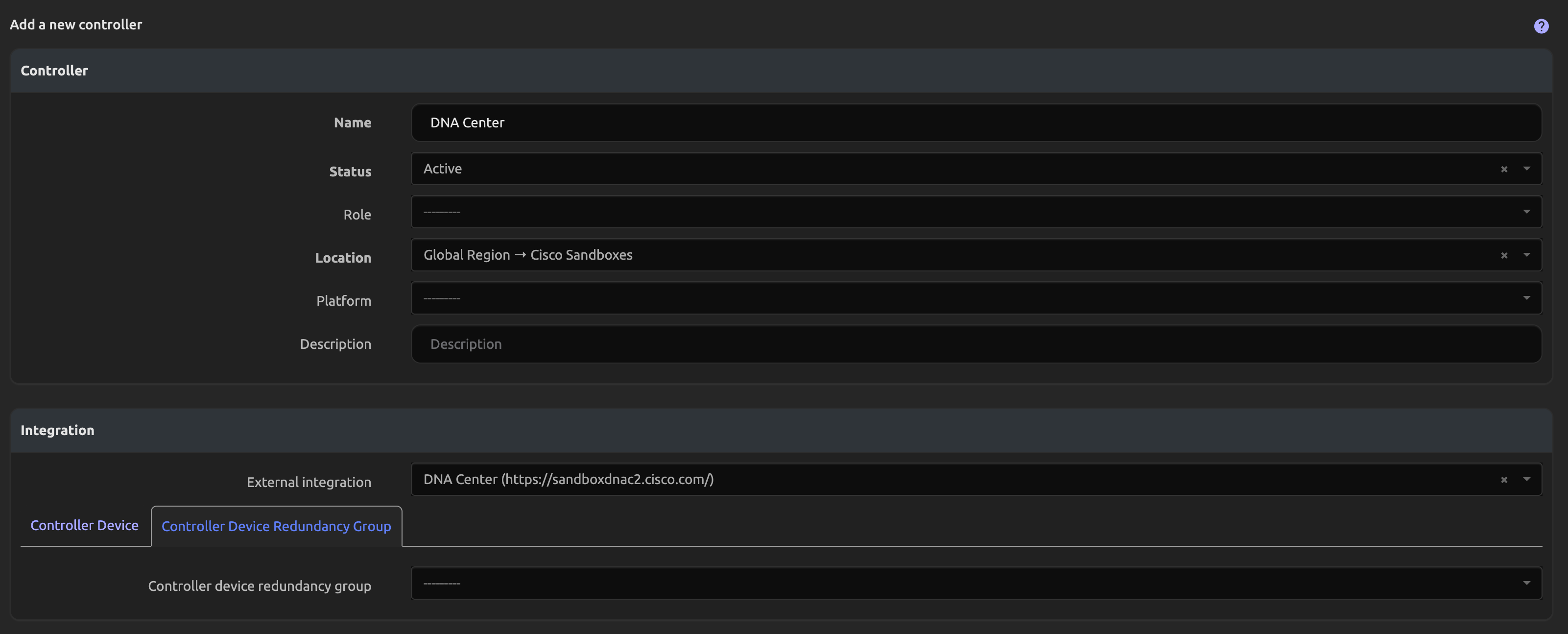Focus the Description text field
1568x634 pixels.
(974, 344)
